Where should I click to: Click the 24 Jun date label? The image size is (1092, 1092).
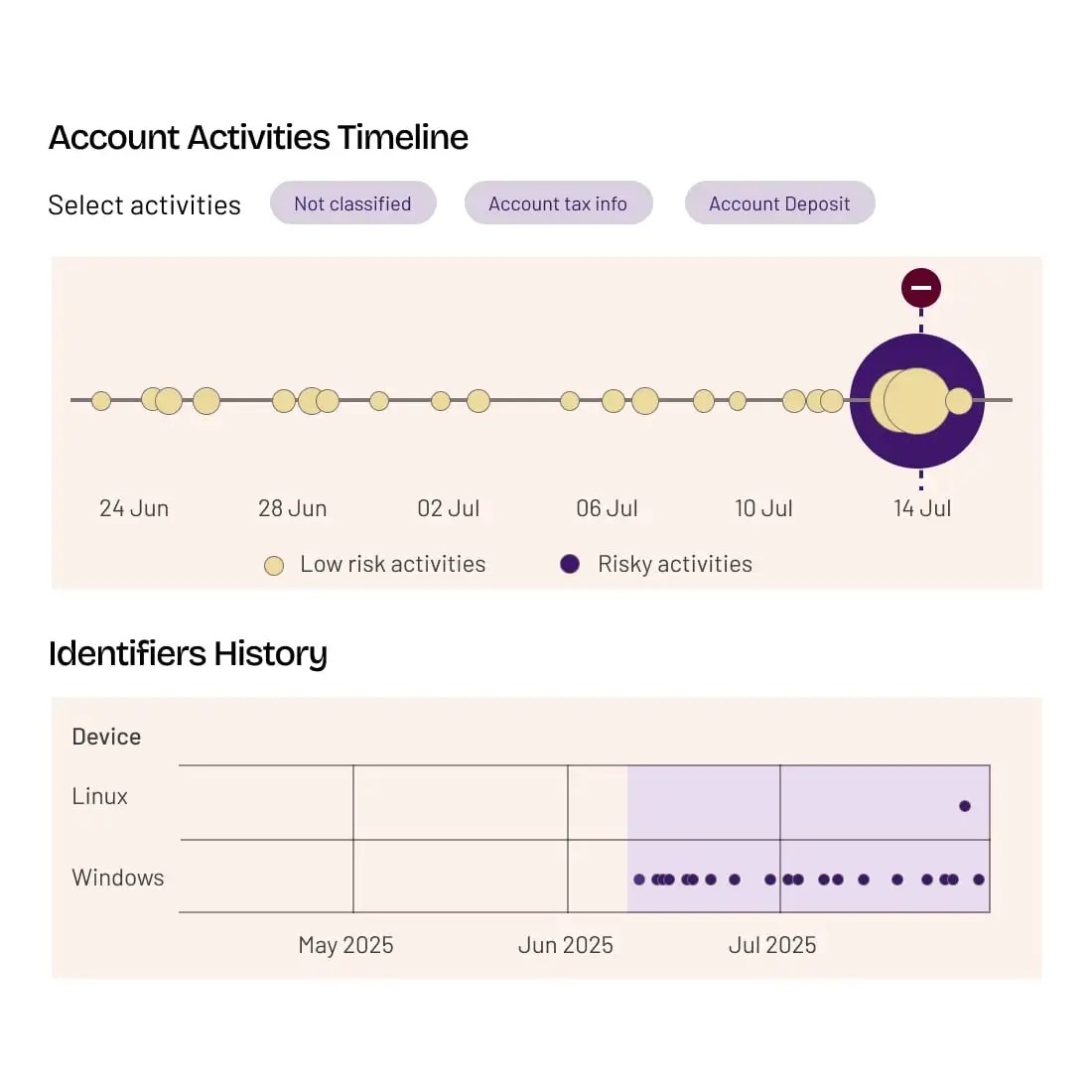pos(134,508)
